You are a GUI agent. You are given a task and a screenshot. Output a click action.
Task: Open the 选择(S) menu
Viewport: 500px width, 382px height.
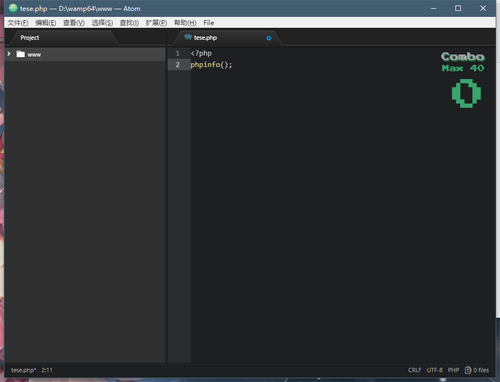[102, 23]
